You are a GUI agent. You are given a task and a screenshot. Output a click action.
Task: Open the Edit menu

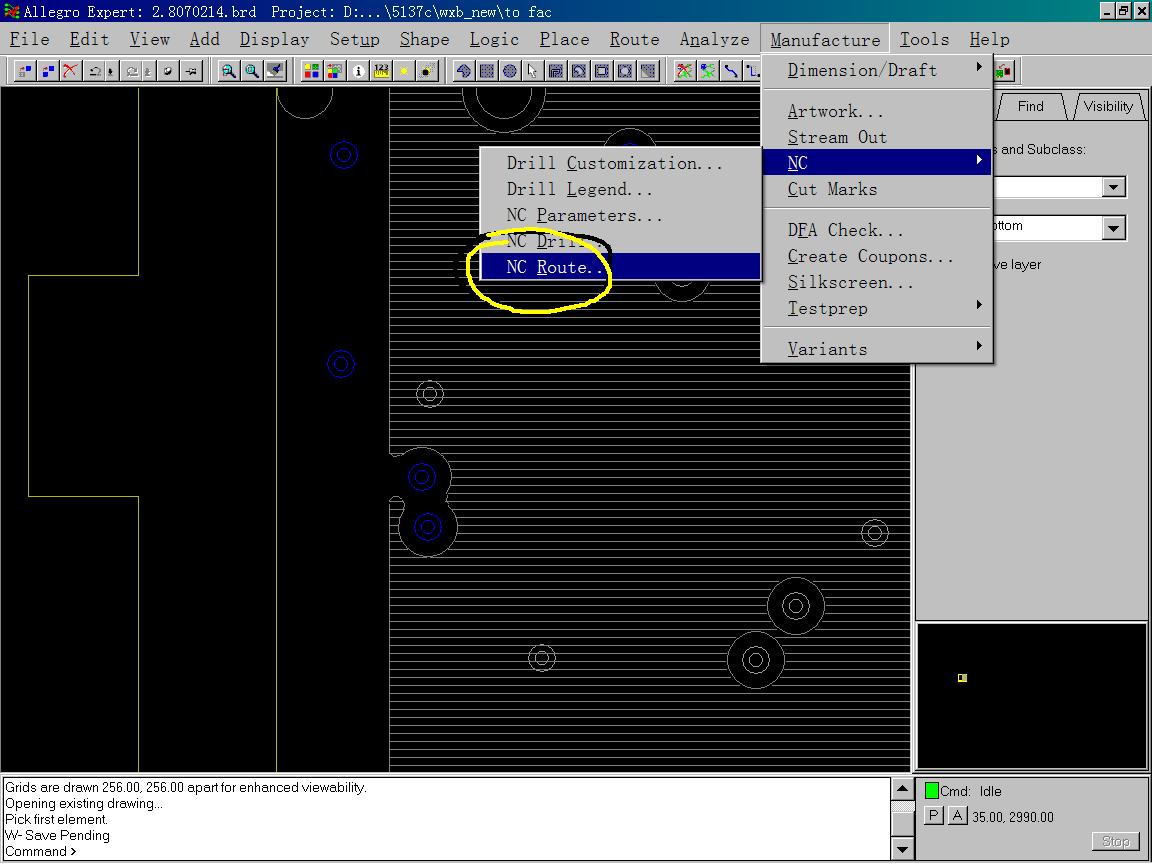(89, 39)
